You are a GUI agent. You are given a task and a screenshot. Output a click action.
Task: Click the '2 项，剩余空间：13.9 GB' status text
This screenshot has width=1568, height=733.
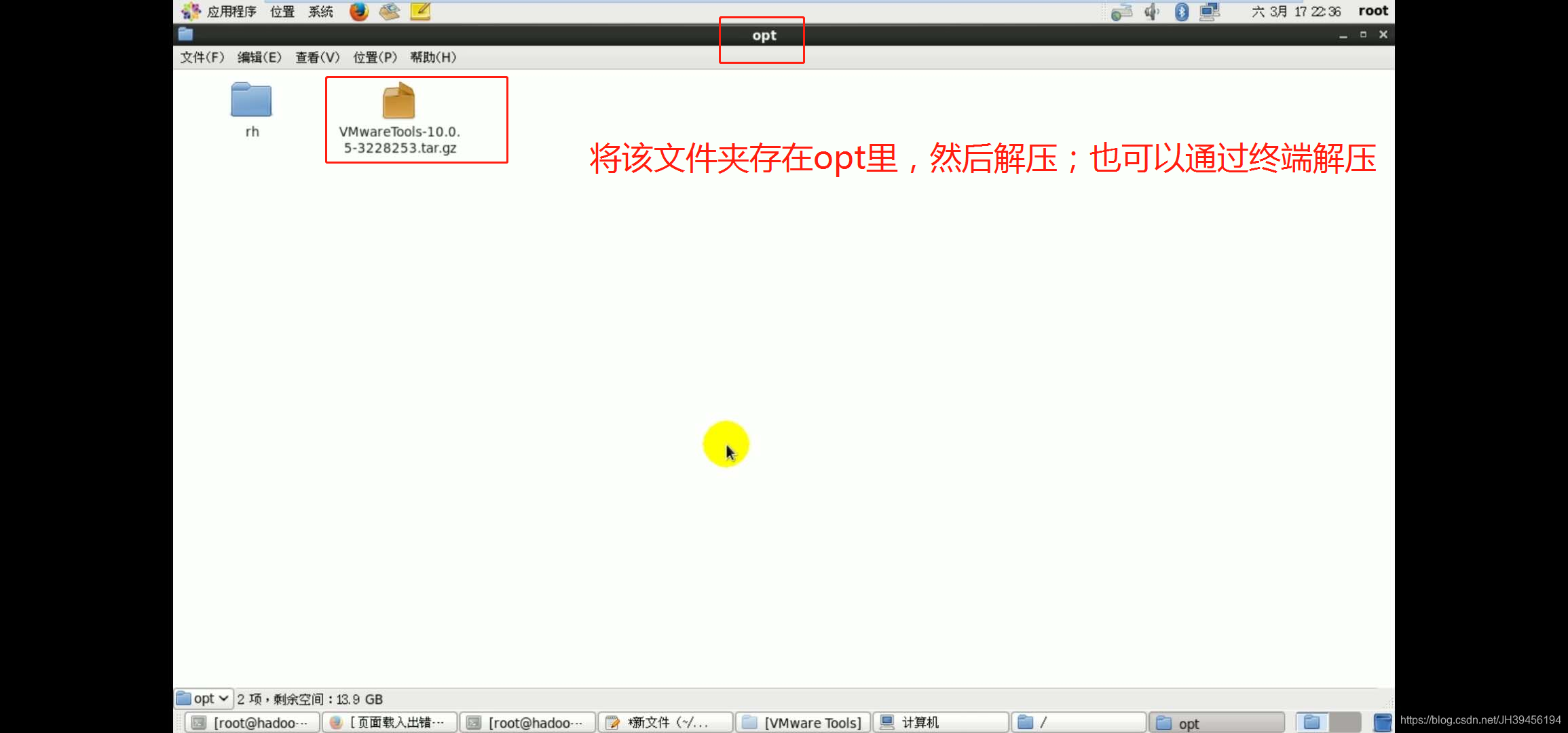[x=310, y=699]
